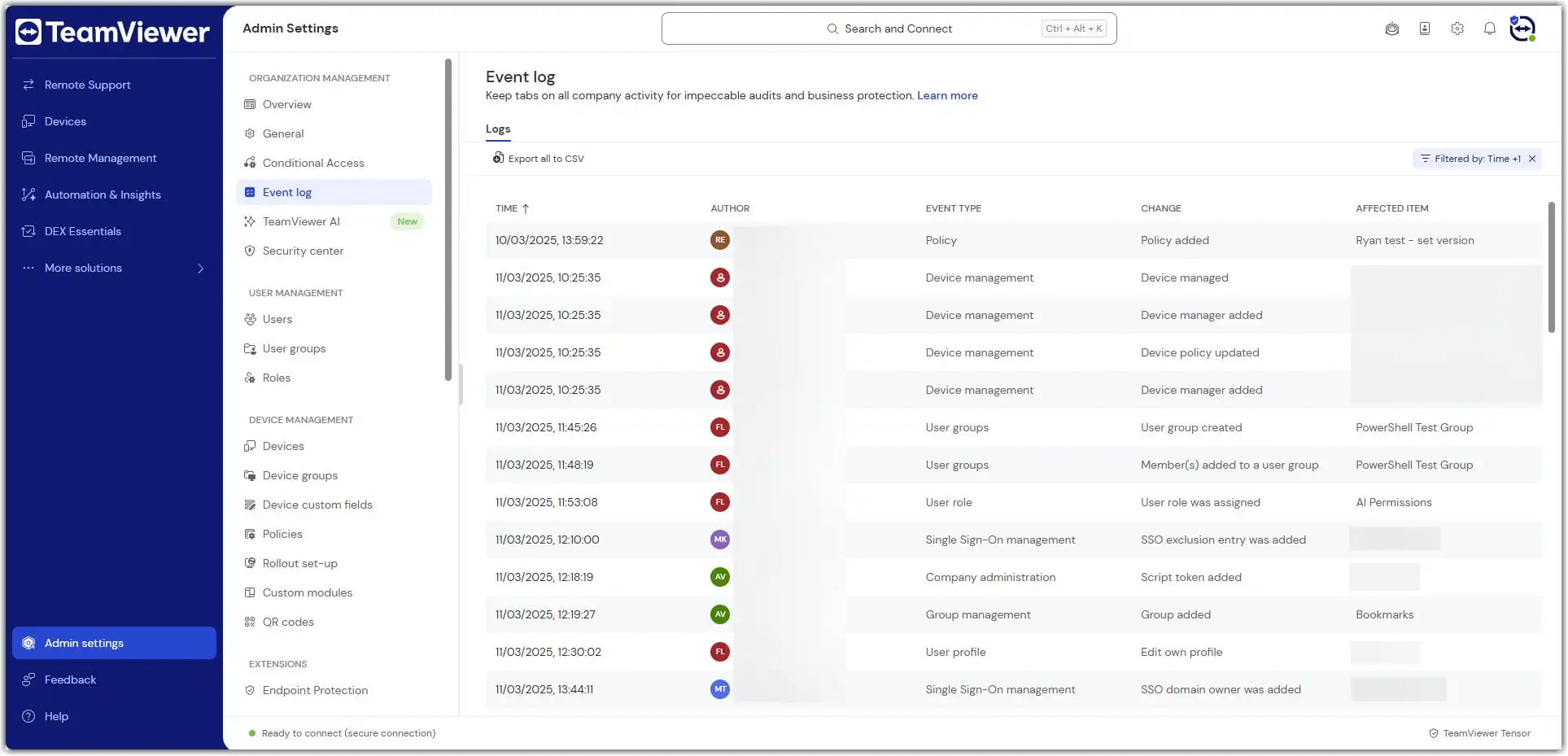Viewport: 1568px width, 756px height.
Task: Click the Overview icon in admin menu
Action: [x=250, y=104]
